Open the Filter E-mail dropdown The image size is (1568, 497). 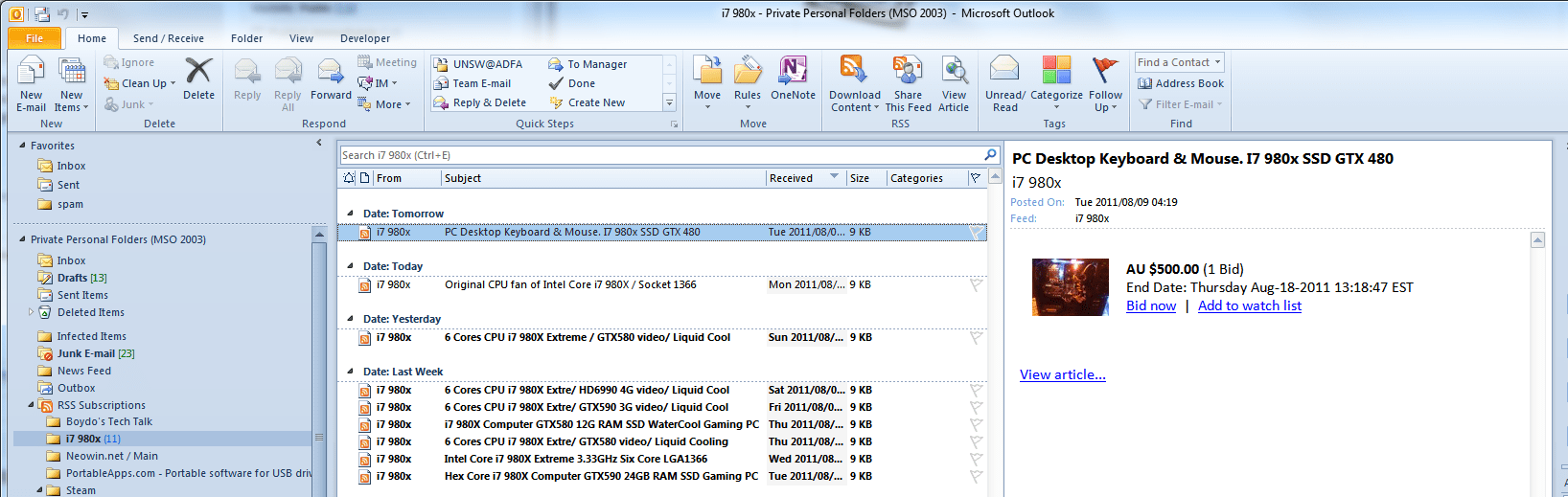click(1181, 104)
